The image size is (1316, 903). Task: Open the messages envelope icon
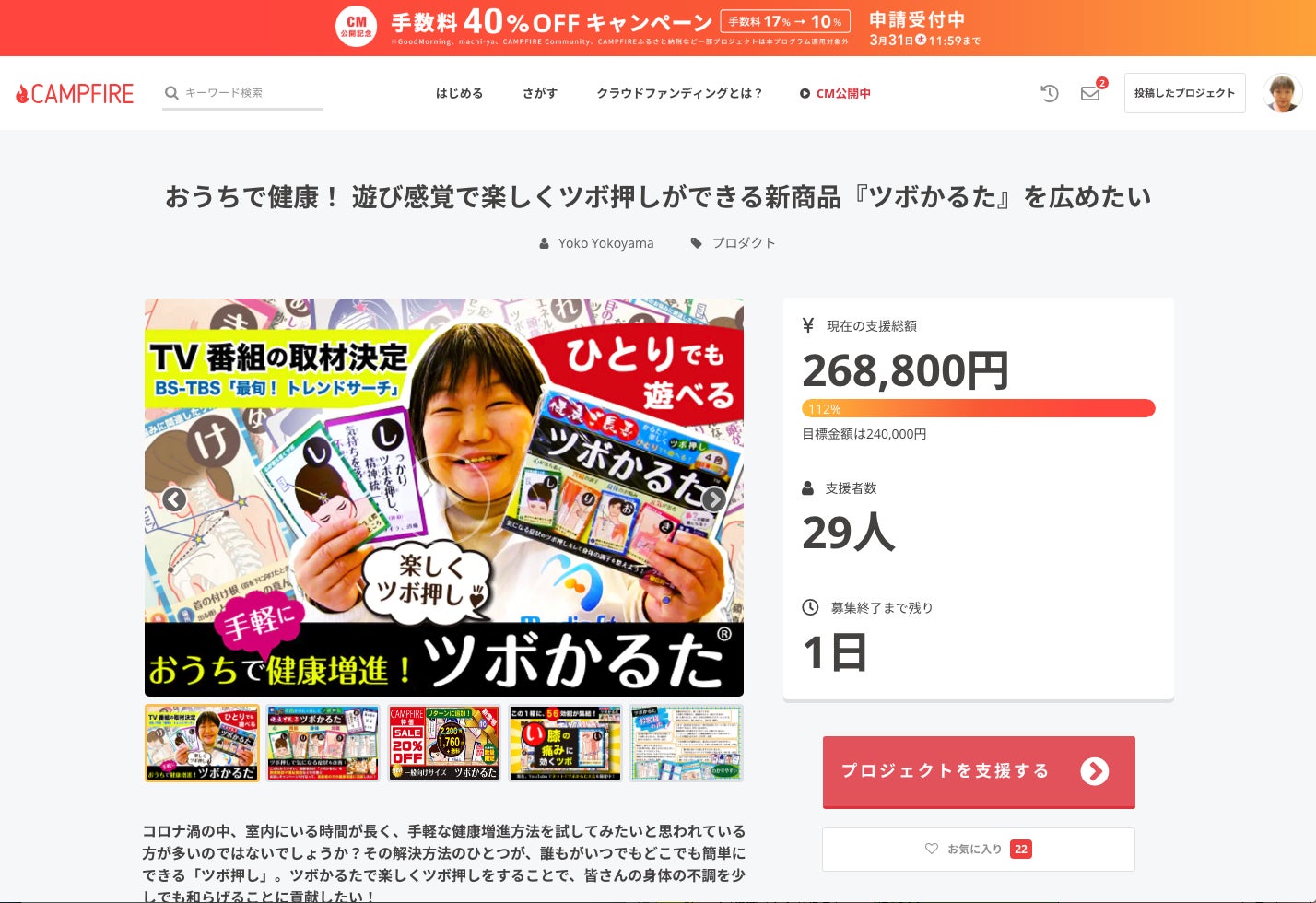tap(1091, 93)
